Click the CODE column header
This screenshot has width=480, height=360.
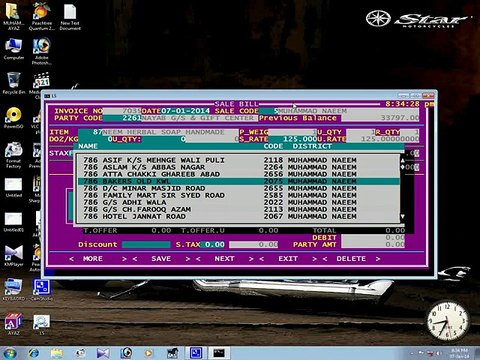tap(273, 146)
